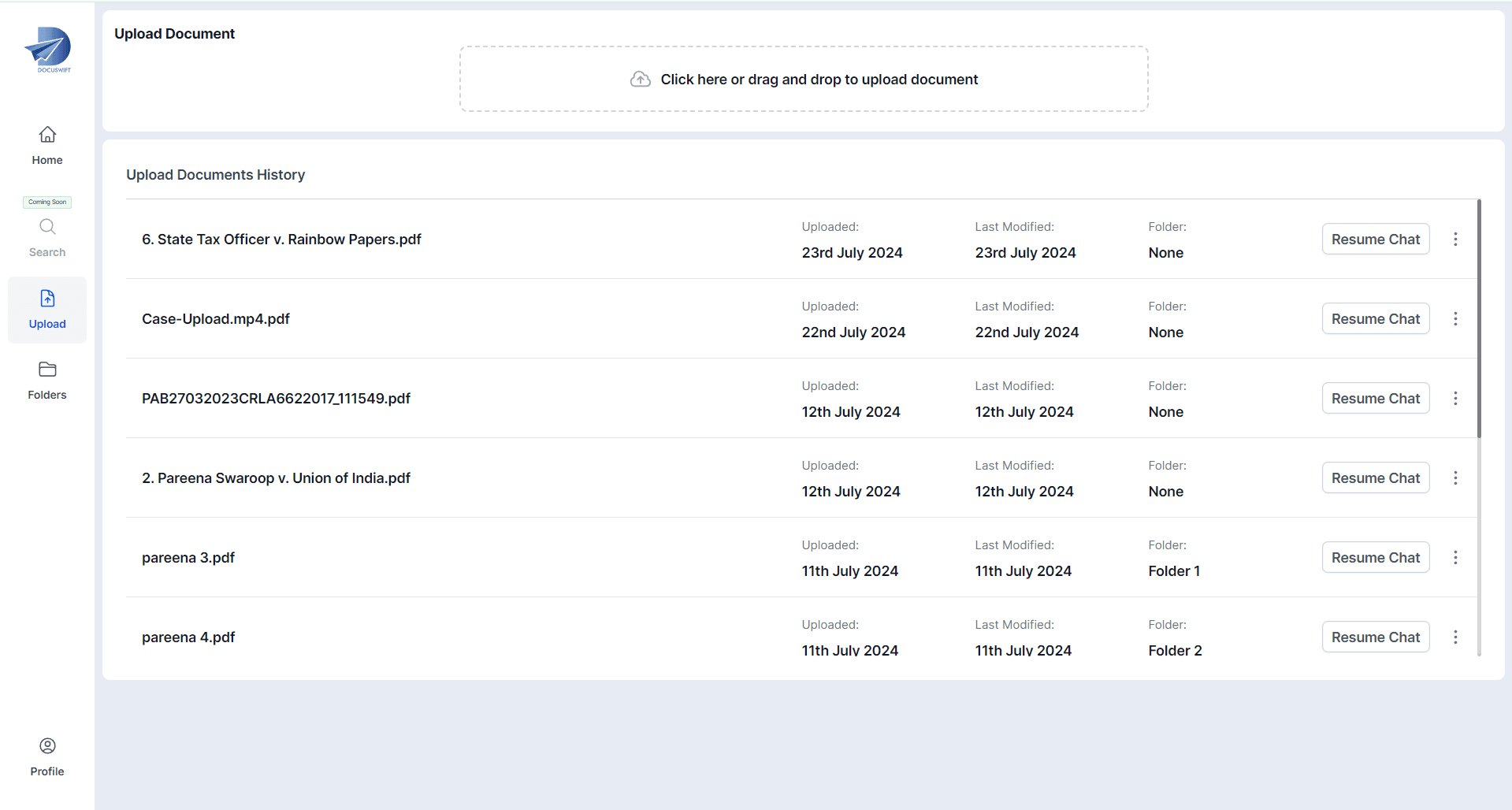Resume Chat for pareena 3.pdf

click(1376, 557)
